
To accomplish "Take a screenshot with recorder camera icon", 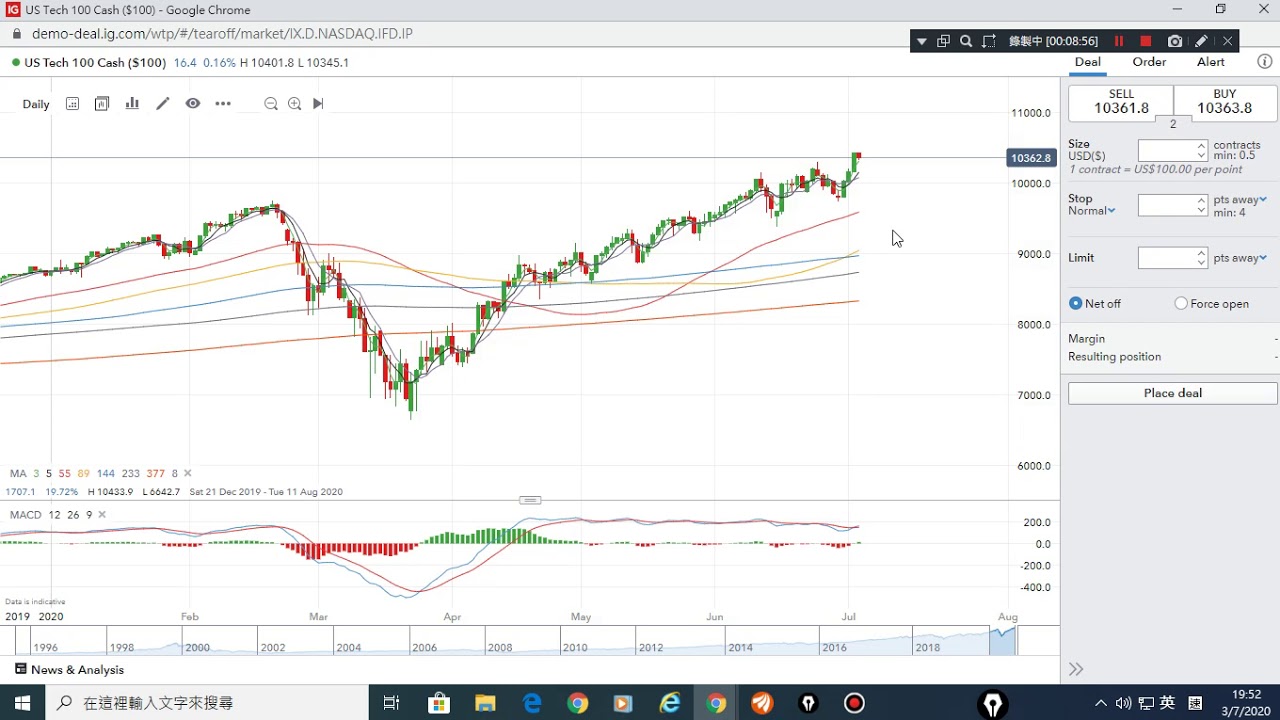I will click(x=1174, y=41).
